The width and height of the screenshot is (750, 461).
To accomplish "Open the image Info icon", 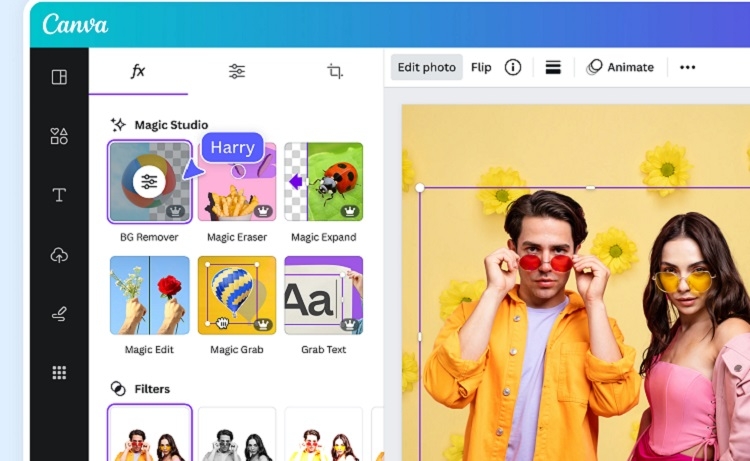I will coord(513,67).
